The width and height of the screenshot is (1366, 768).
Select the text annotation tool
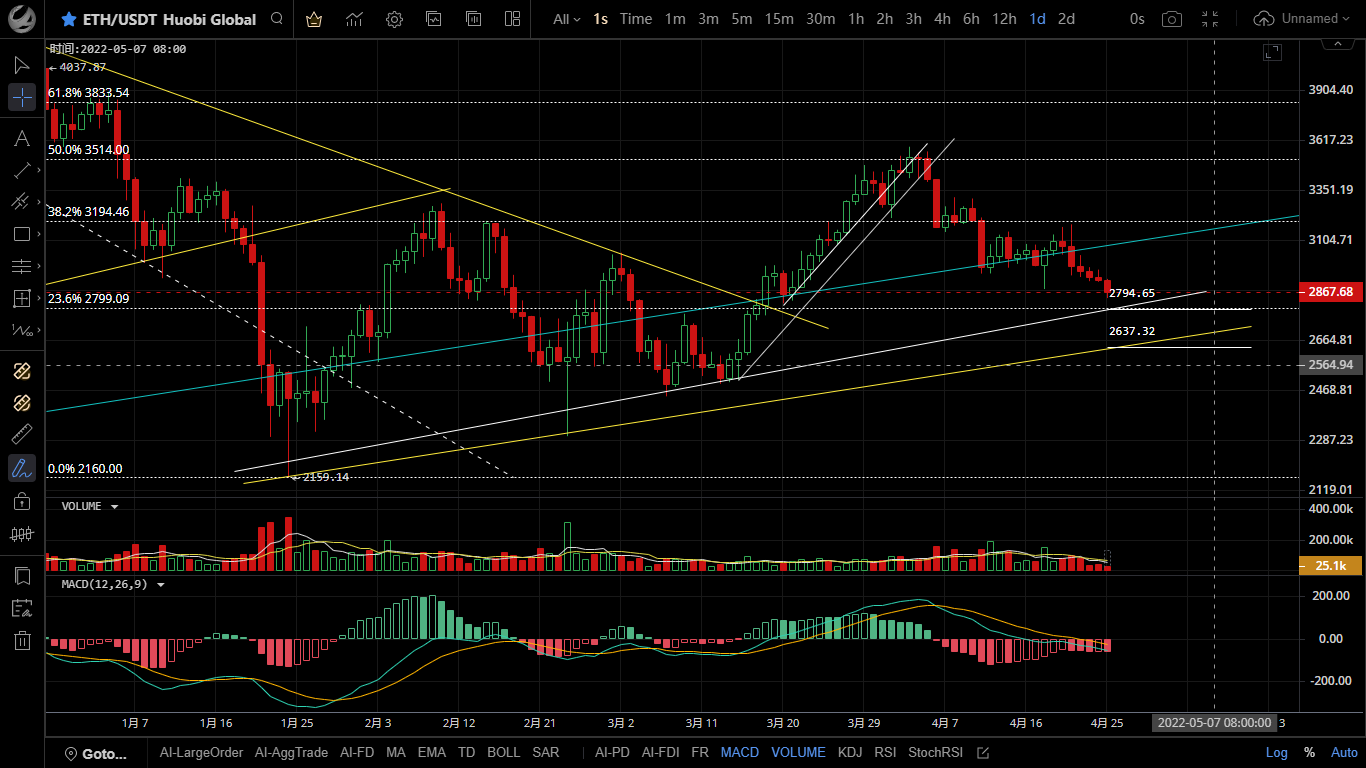pos(21,138)
